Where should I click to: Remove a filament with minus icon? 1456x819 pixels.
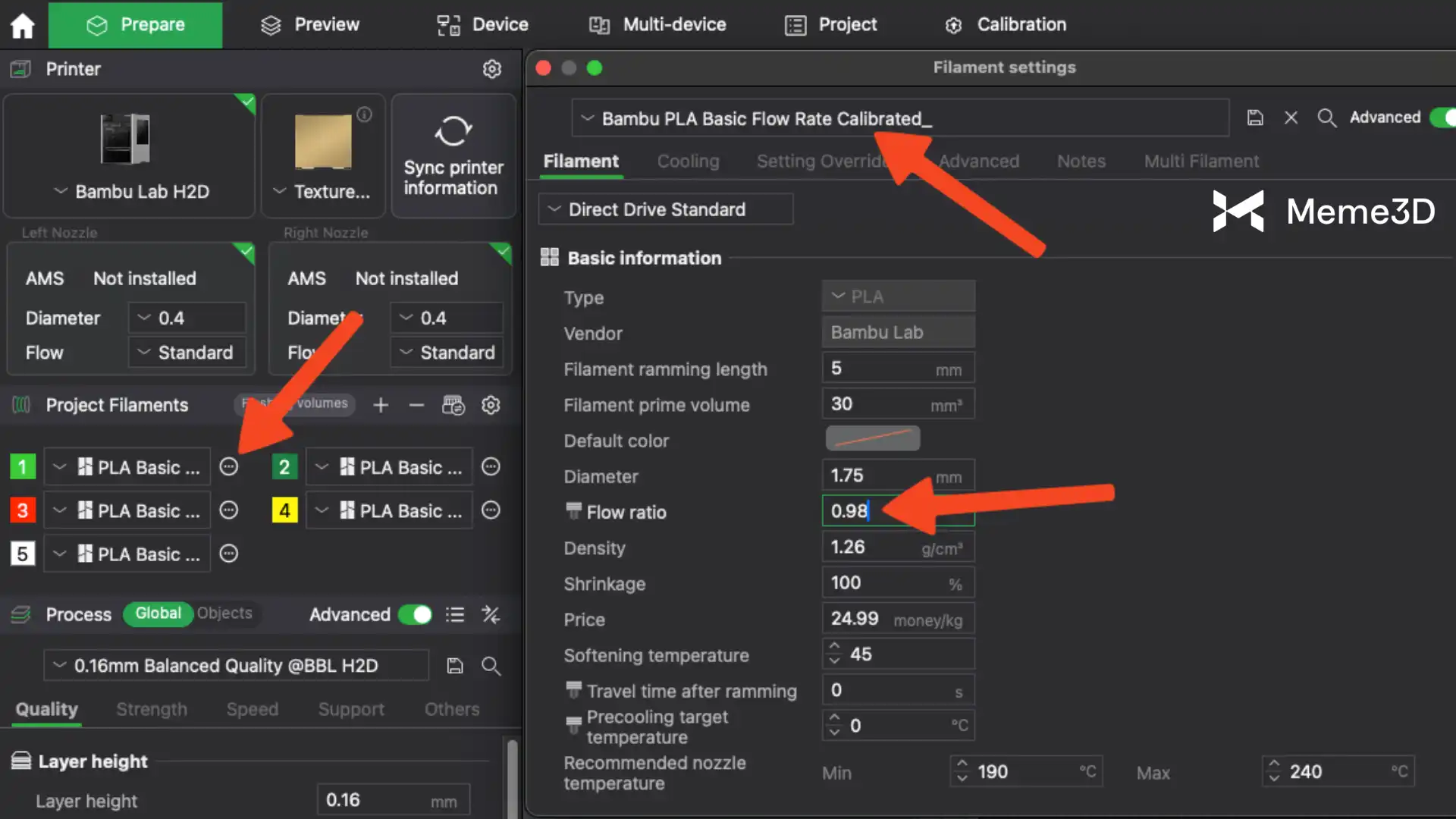pos(416,406)
